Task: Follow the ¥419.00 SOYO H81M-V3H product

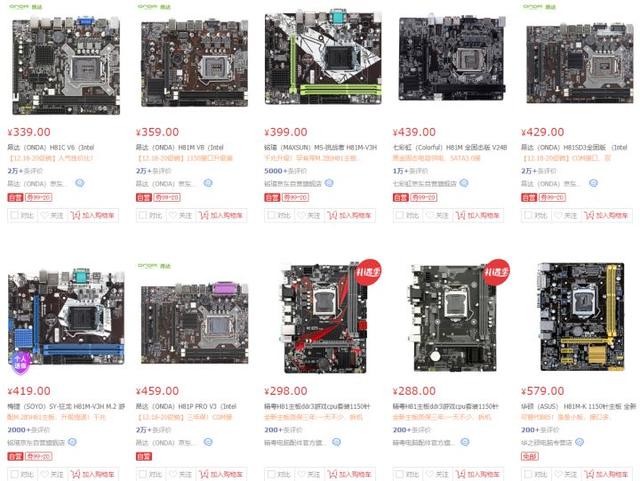Action: [x=52, y=474]
